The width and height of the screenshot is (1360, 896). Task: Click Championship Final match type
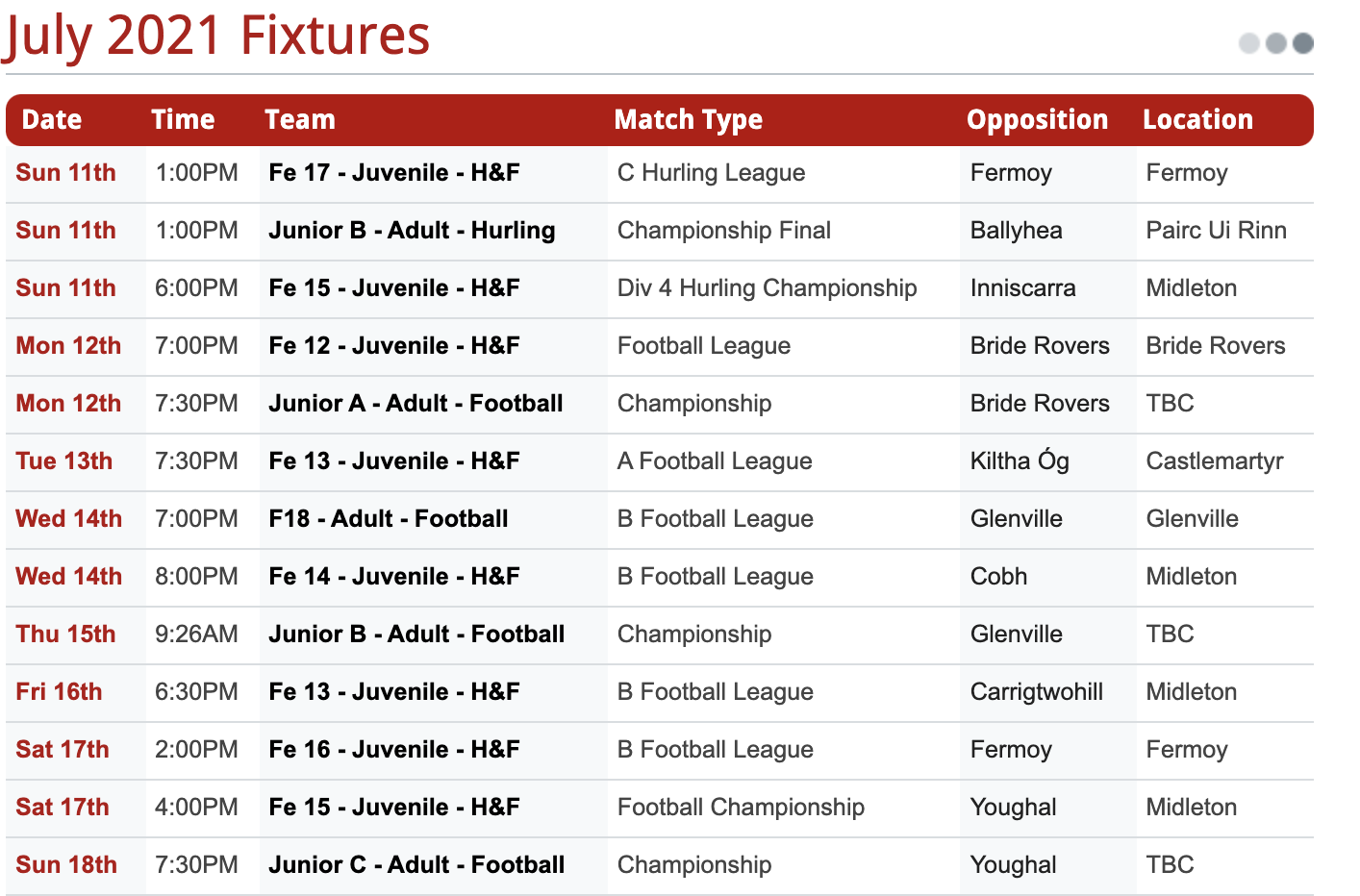[723, 231]
